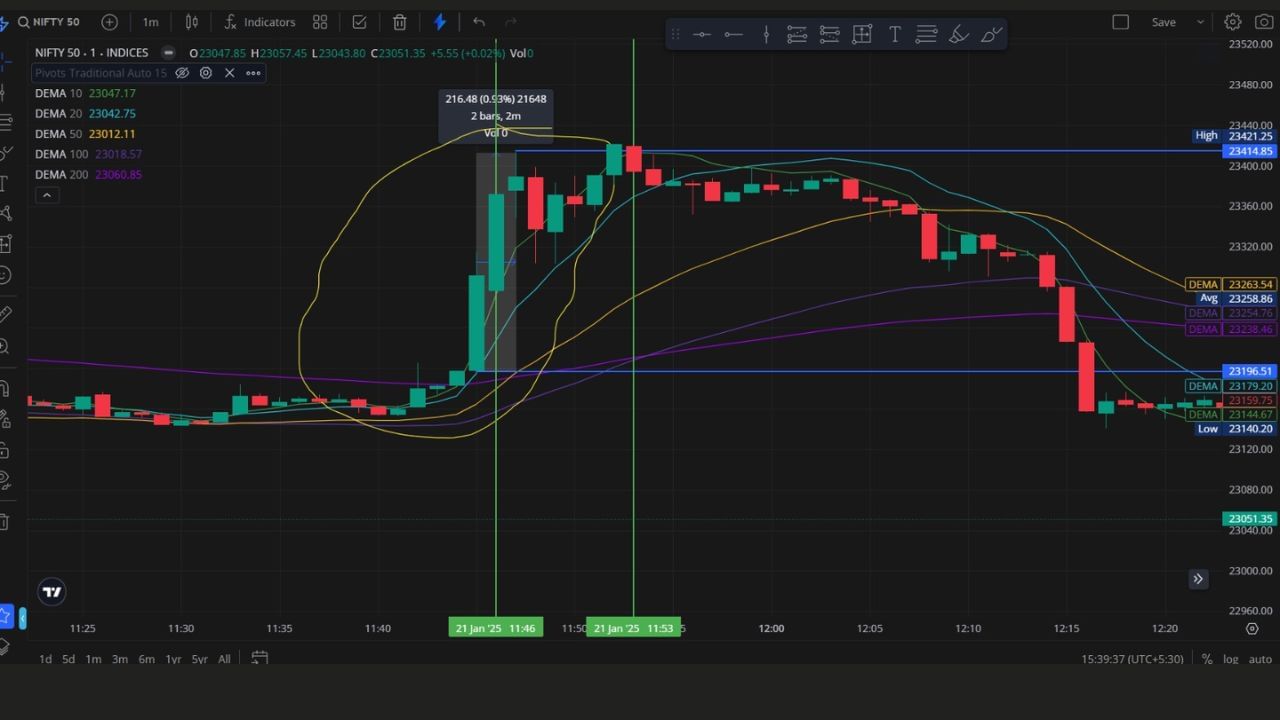Switch to the 6m time range
Image resolution: width=1280 pixels, height=720 pixels.
[146, 659]
